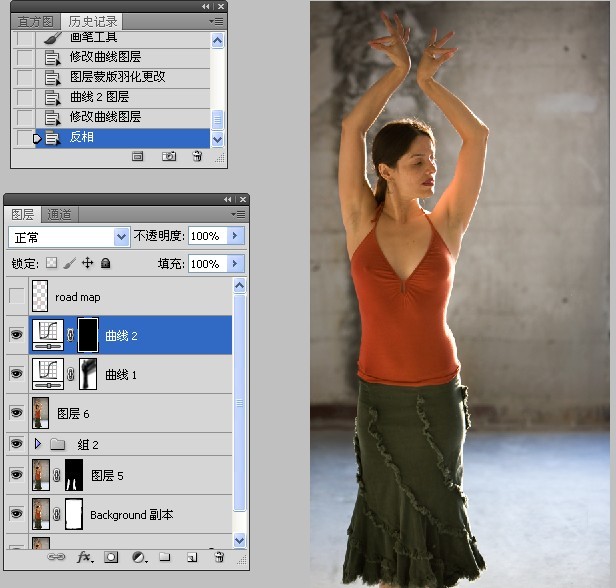Hide Background 副本 layer eye
Viewport: 616px width, 588px height.
[16, 513]
